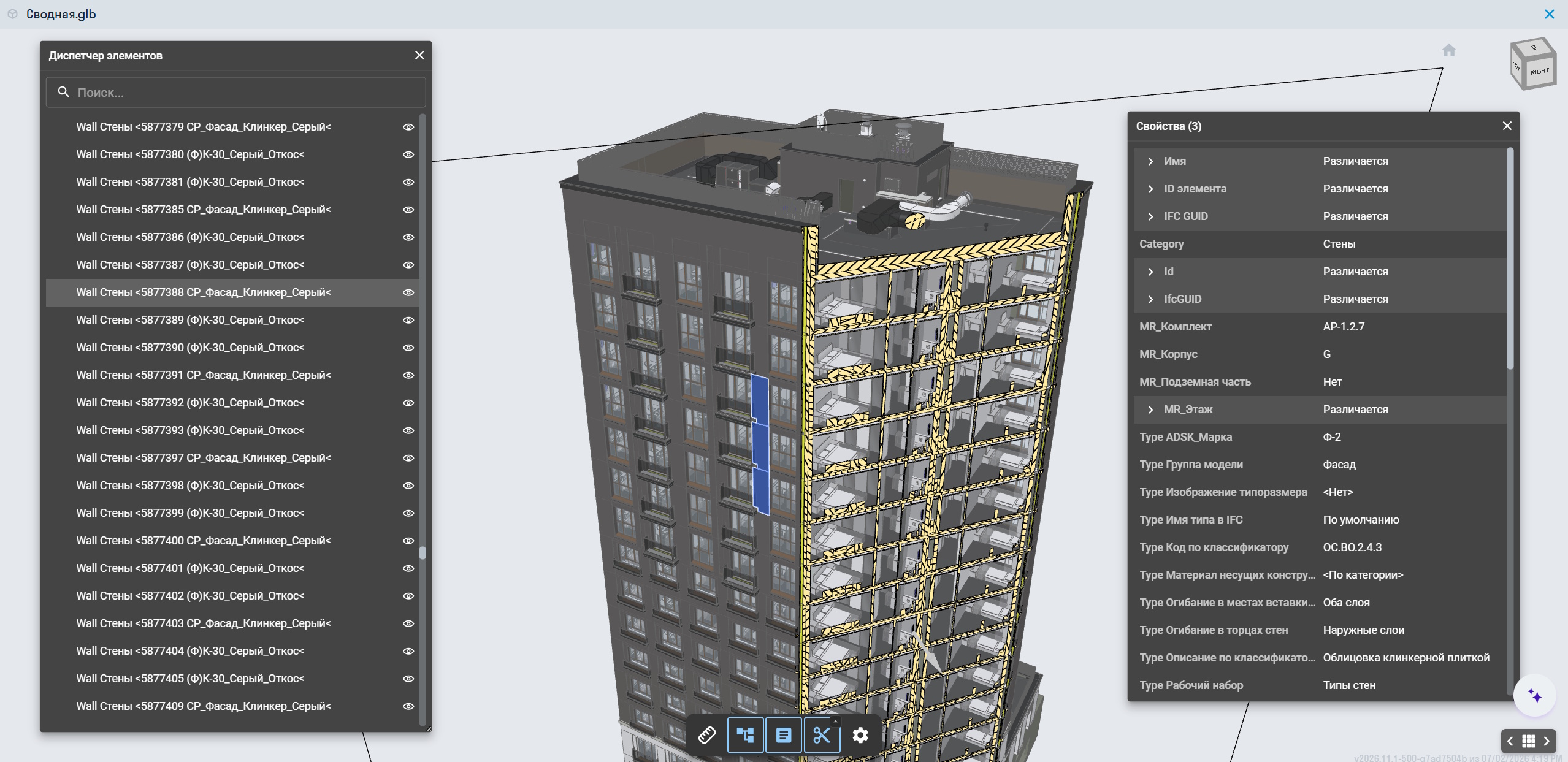
Task: Expand the IFC GUID property row
Action: click(1150, 216)
